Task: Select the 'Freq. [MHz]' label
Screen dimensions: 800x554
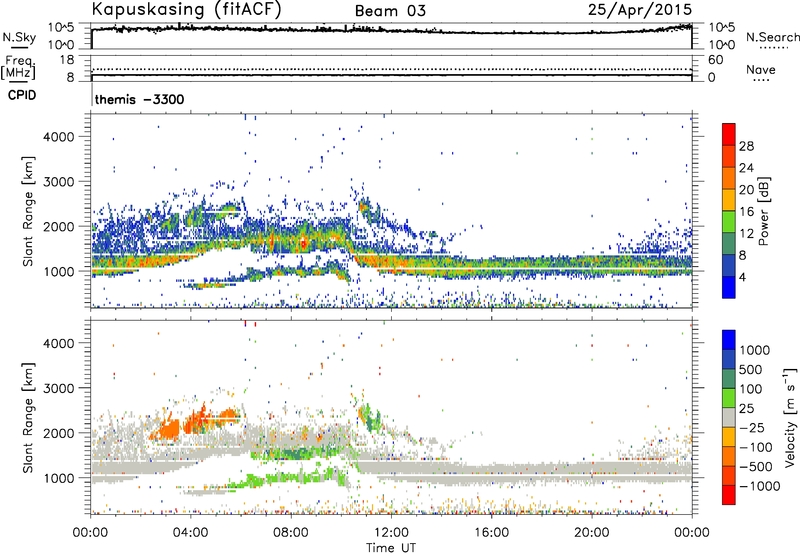Action: pyautogui.click(x=18, y=68)
